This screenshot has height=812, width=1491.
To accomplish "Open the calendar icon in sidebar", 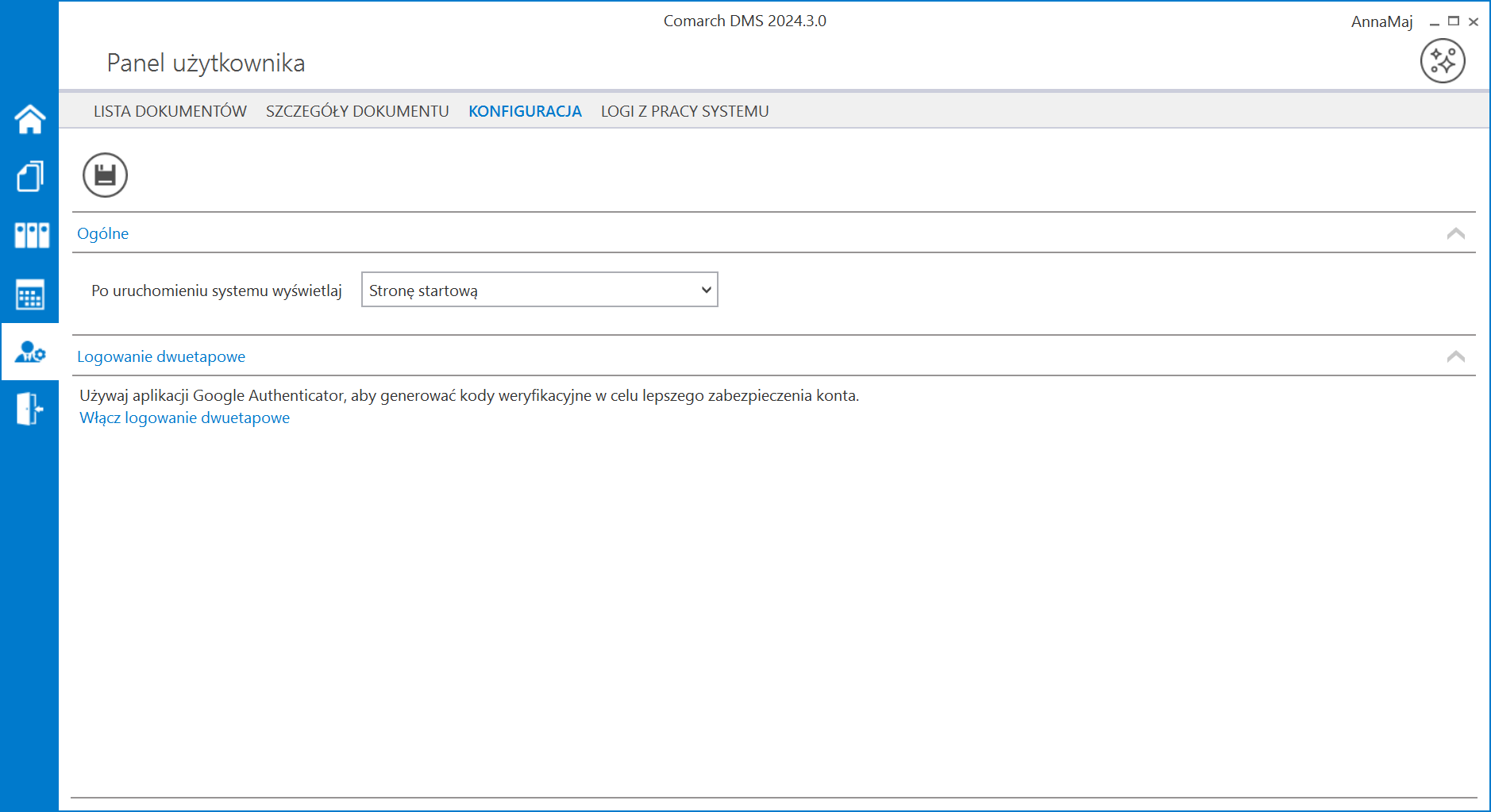I will coord(30,294).
